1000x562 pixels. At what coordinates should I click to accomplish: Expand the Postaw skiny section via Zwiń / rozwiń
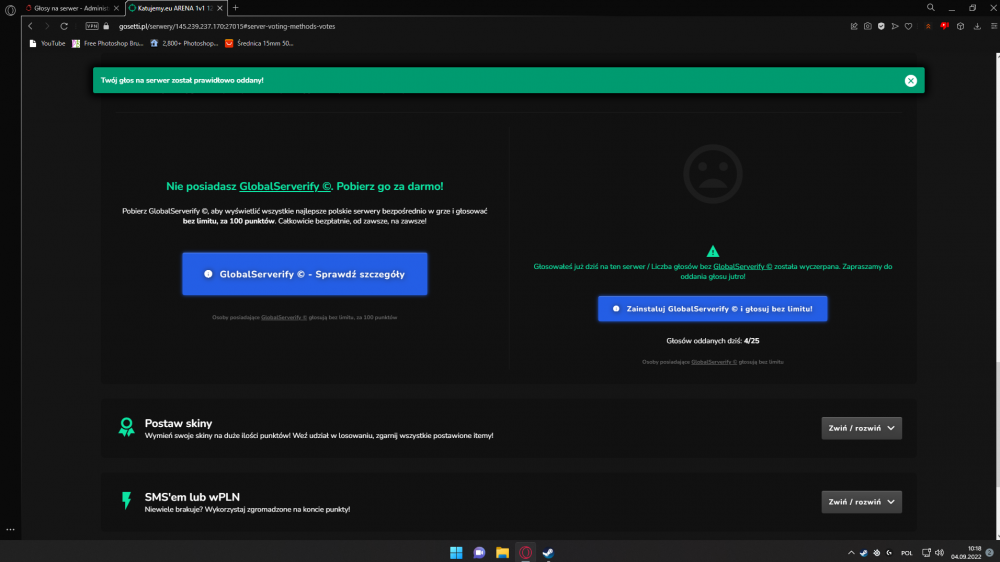pos(862,428)
